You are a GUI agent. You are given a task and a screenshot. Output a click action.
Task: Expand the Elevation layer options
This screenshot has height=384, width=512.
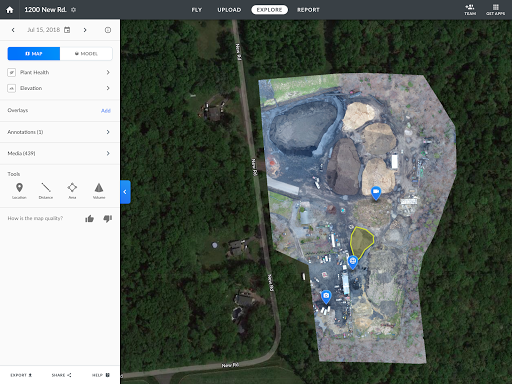108,88
